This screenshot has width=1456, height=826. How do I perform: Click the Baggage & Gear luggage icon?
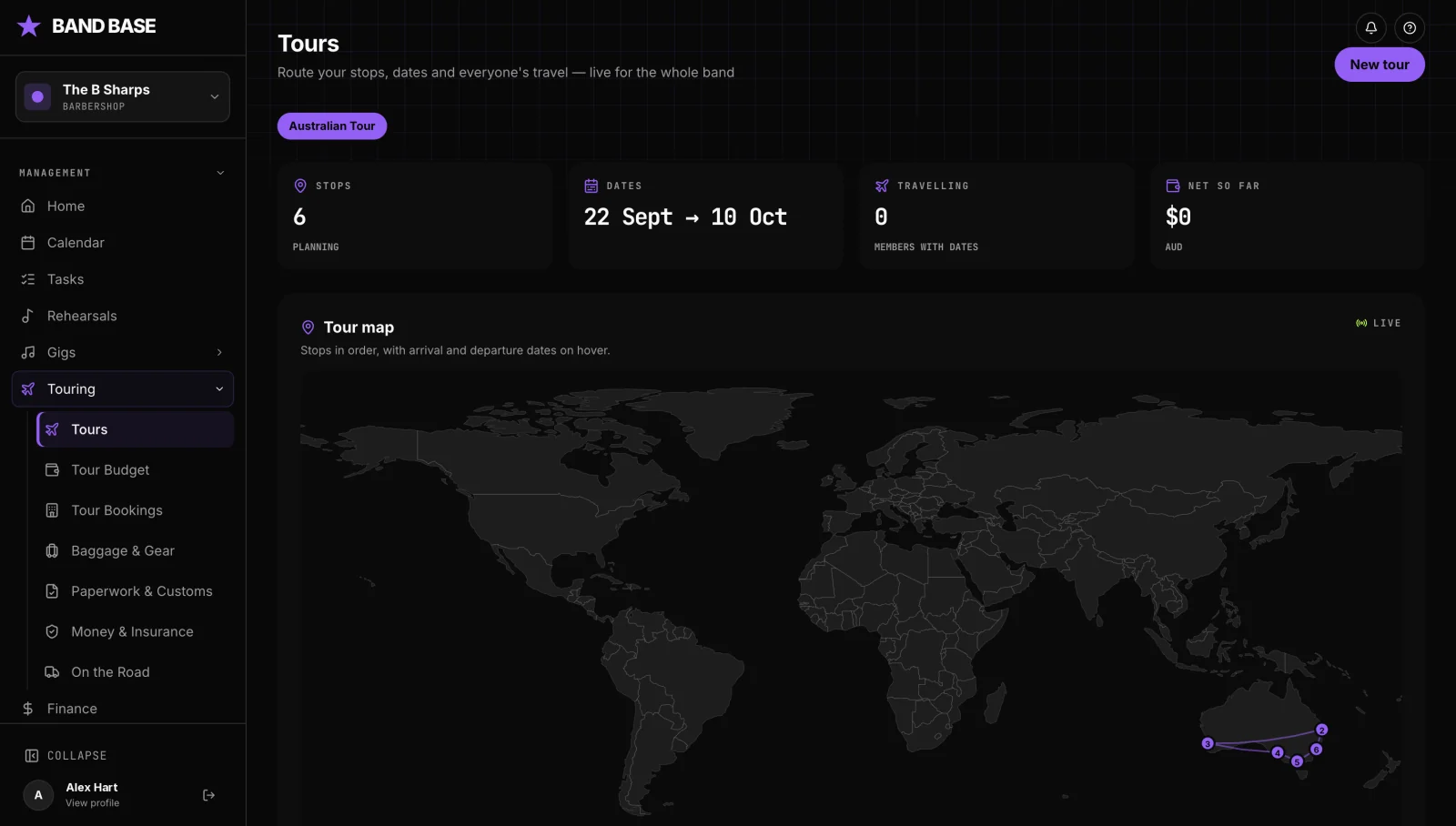point(52,550)
